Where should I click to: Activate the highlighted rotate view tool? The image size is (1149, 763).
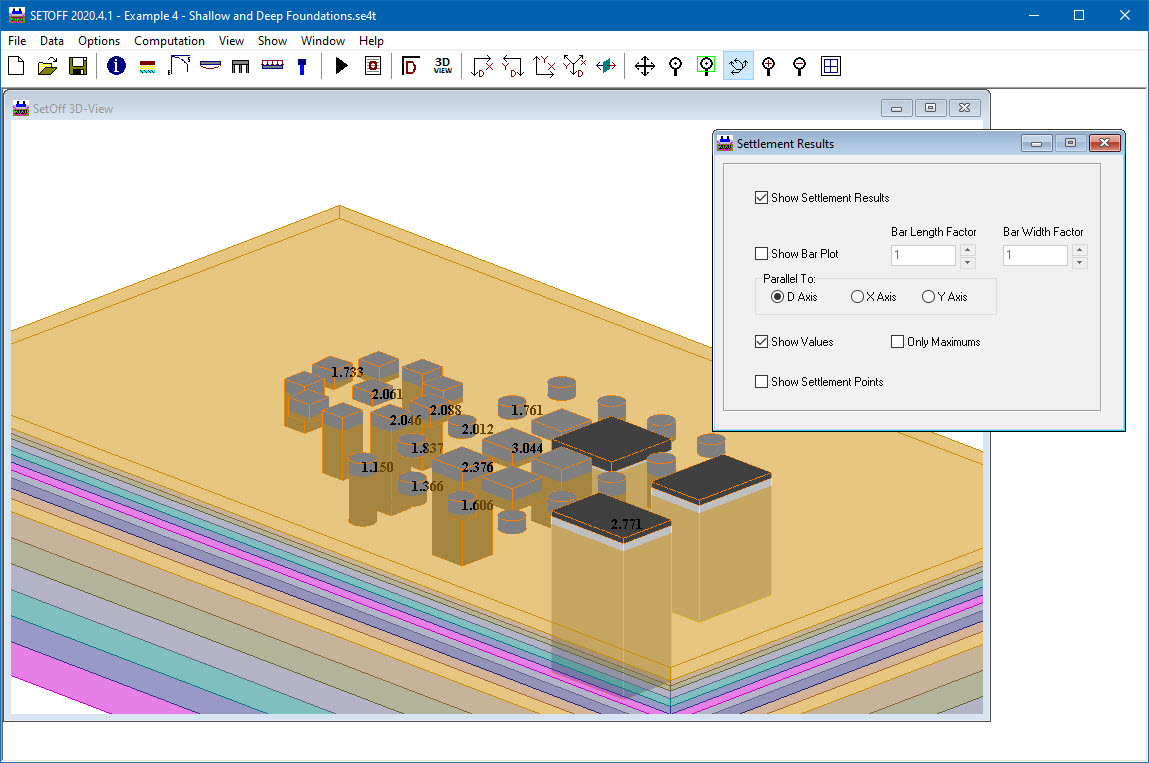pyautogui.click(x=737, y=67)
